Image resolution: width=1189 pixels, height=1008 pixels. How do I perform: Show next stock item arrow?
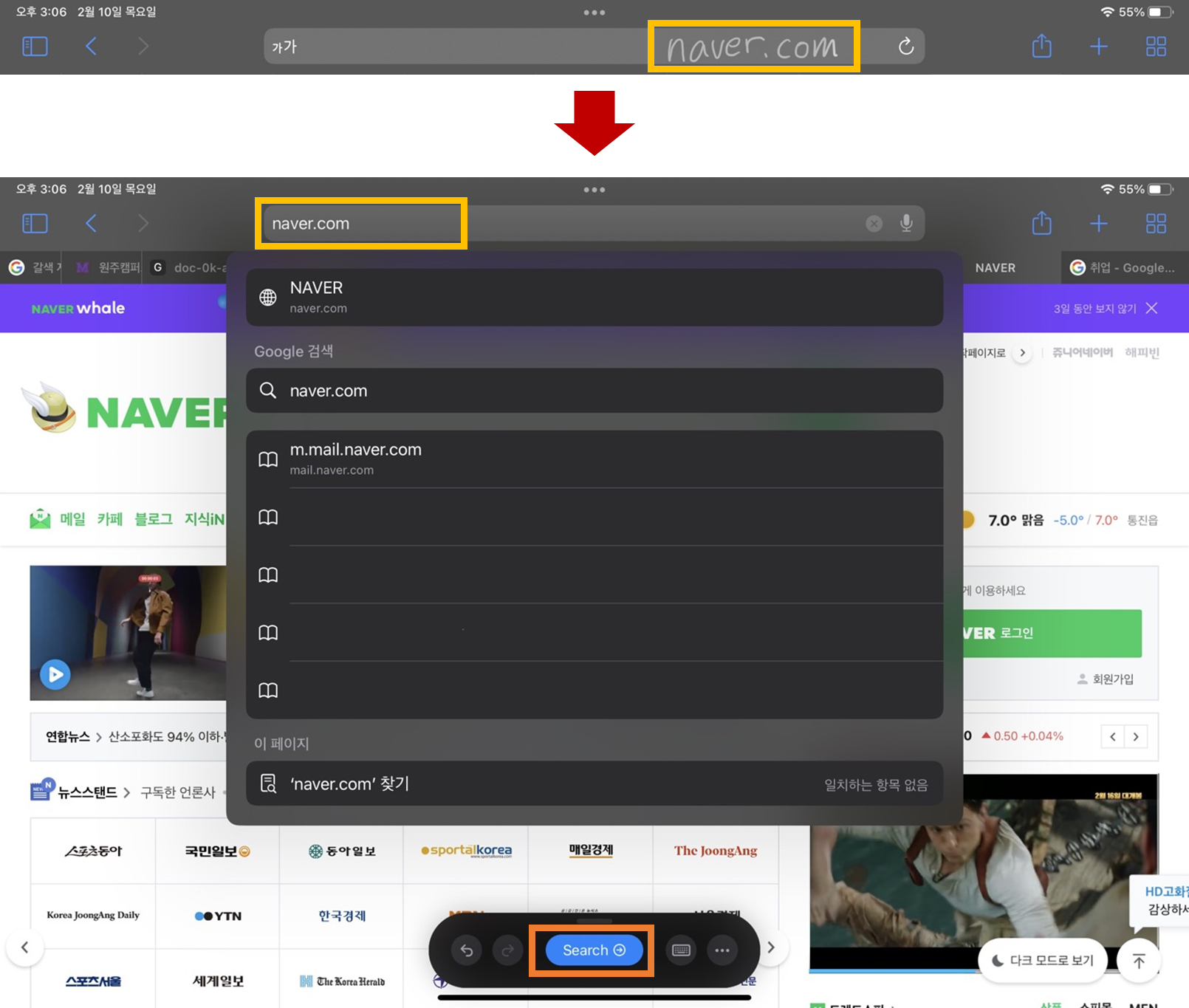(1136, 736)
